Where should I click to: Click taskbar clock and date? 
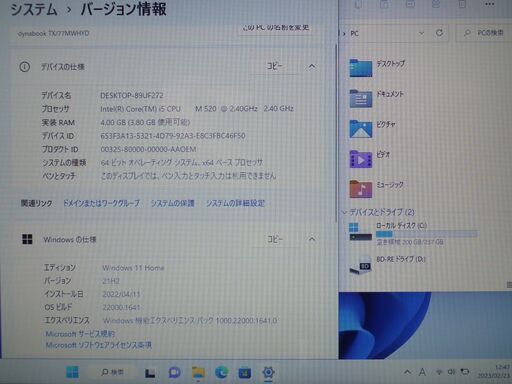coord(493,371)
